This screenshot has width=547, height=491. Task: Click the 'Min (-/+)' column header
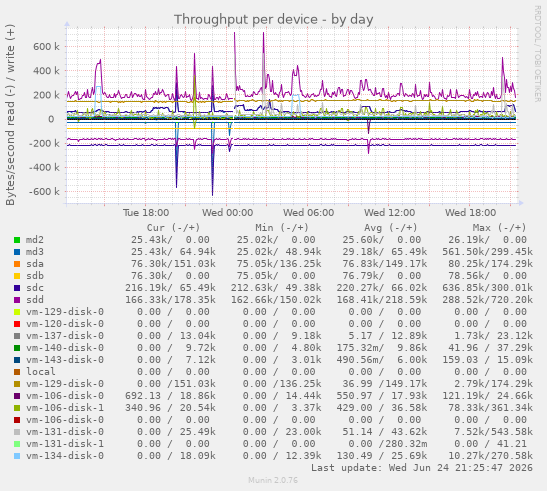282,228
